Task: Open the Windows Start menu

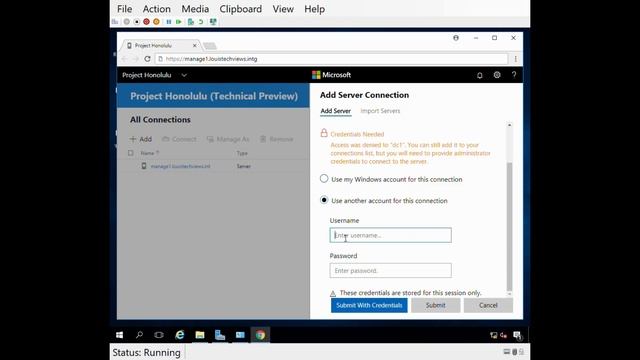Action: [119, 335]
